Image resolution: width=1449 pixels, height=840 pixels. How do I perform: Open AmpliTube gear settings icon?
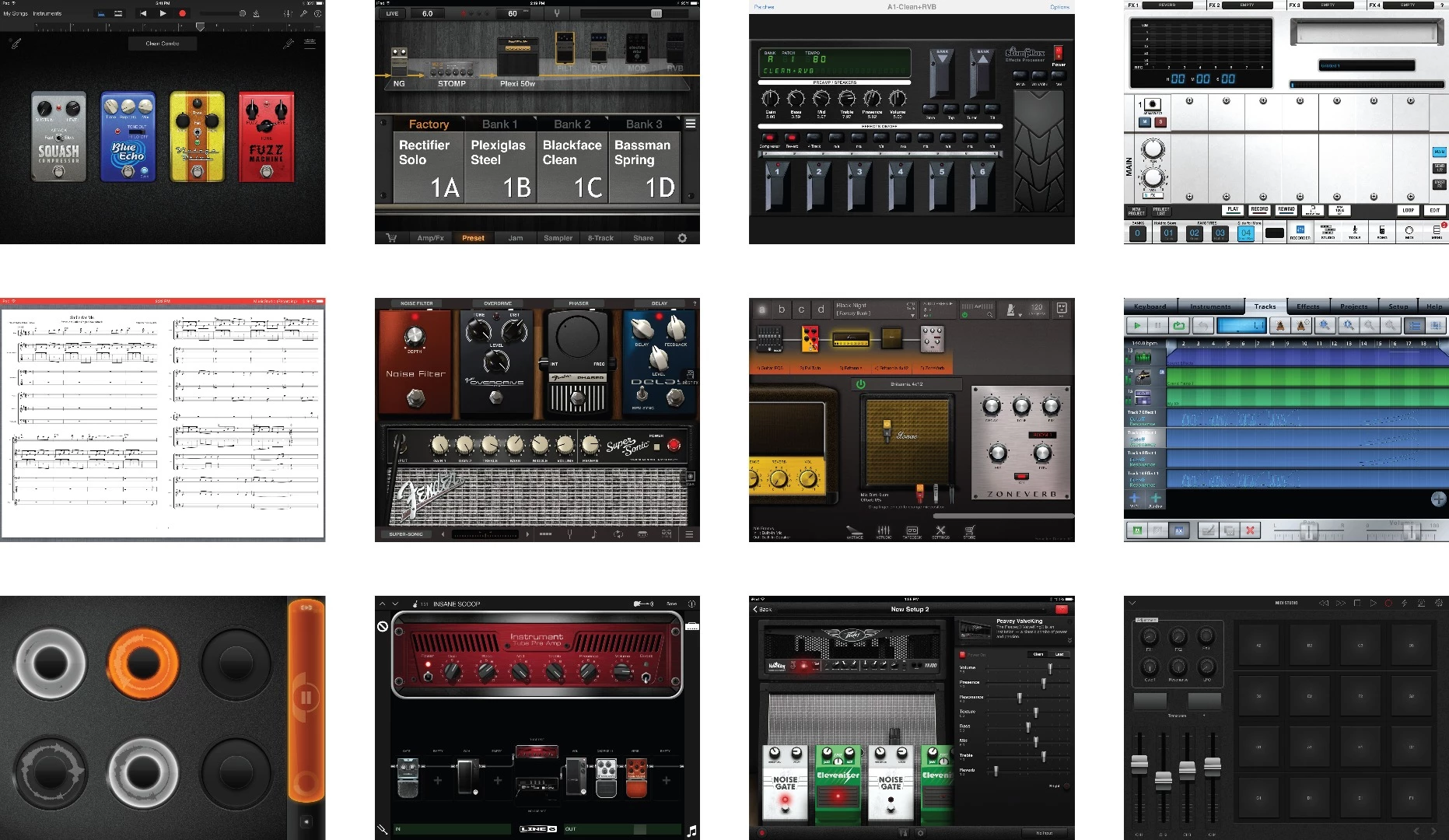click(x=682, y=238)
